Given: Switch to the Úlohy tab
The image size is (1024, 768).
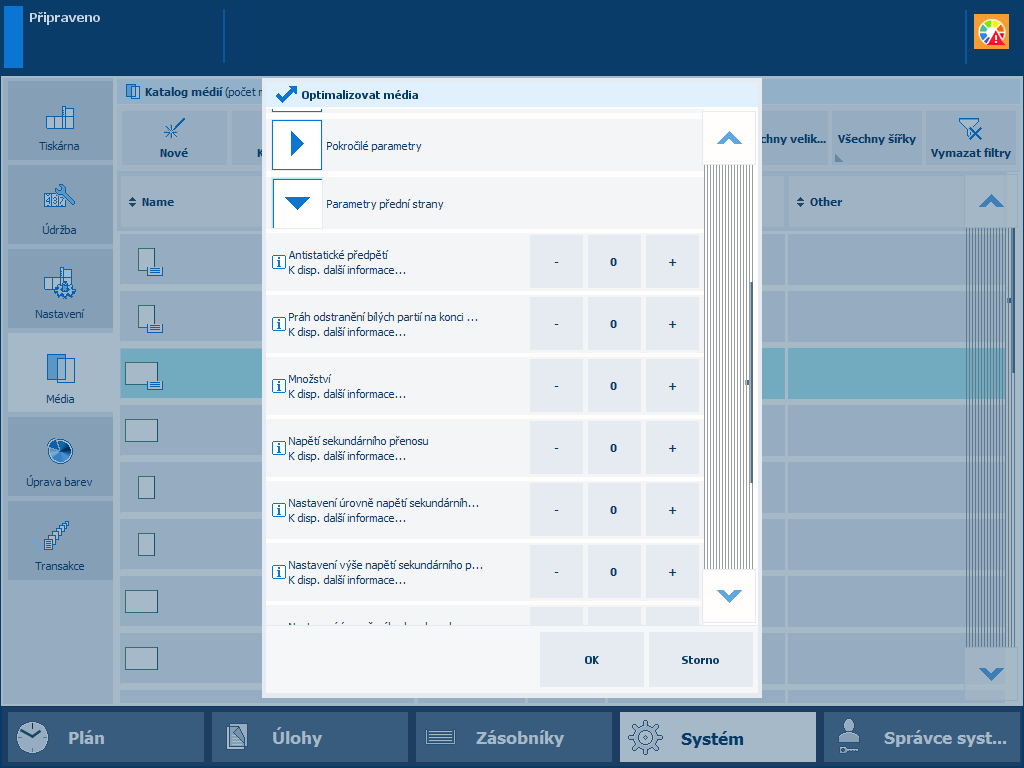Looking at the screenshot, I should (310, 737).
